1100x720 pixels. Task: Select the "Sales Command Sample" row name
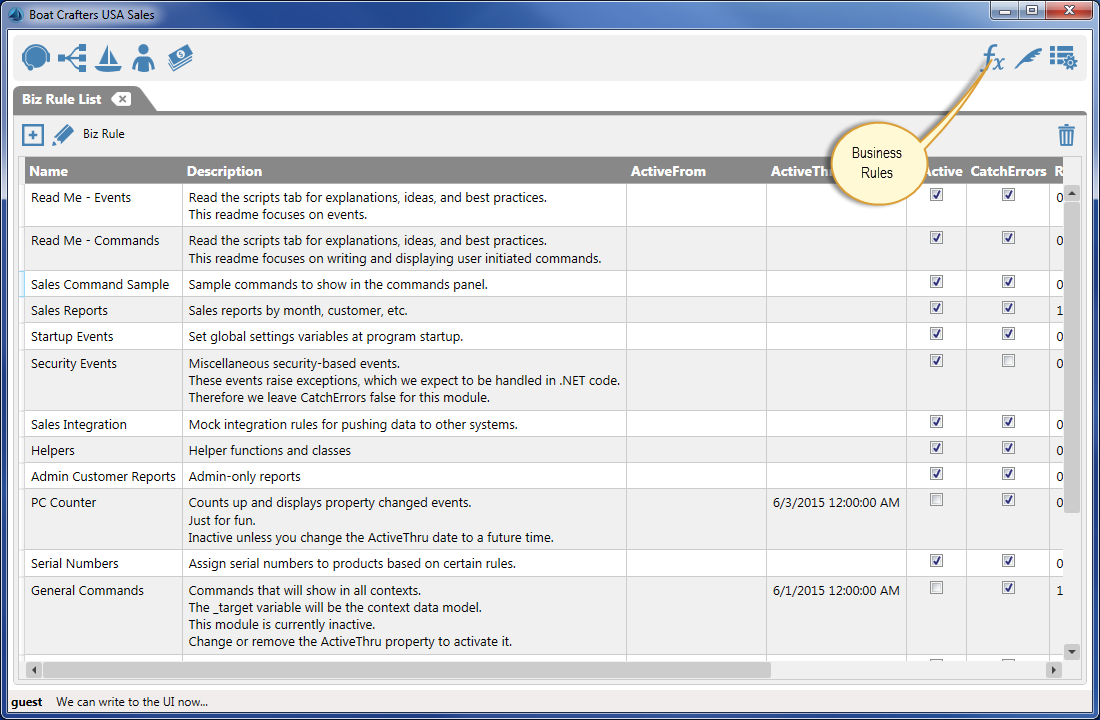click(x=100, y=284)
